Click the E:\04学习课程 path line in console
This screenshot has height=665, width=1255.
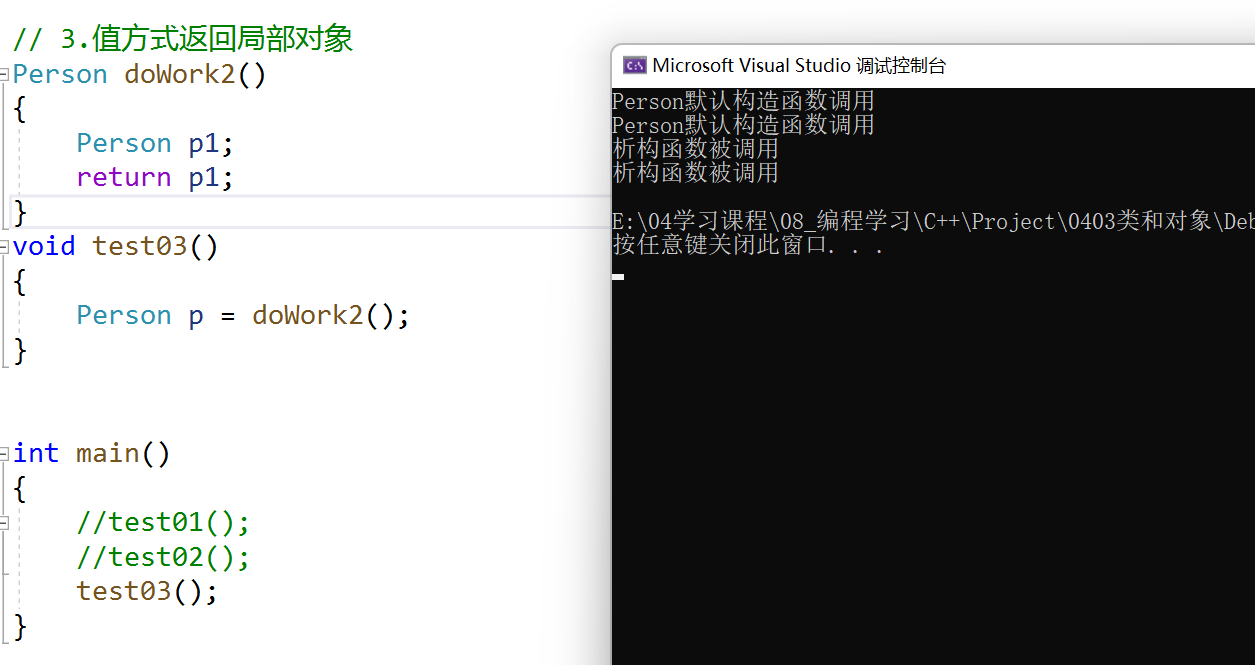click(930, 221)
